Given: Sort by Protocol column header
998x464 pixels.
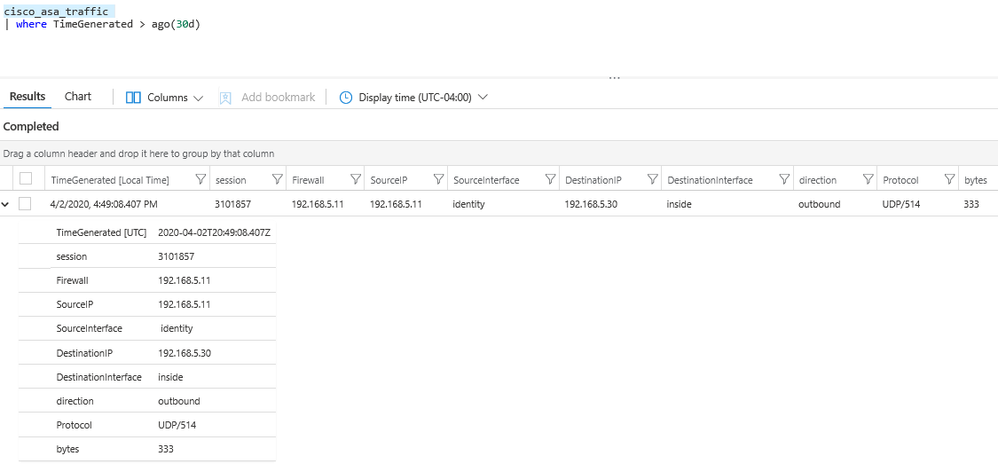Looking at the screenshot, I should pyautogui.click(x=901, y=180).
